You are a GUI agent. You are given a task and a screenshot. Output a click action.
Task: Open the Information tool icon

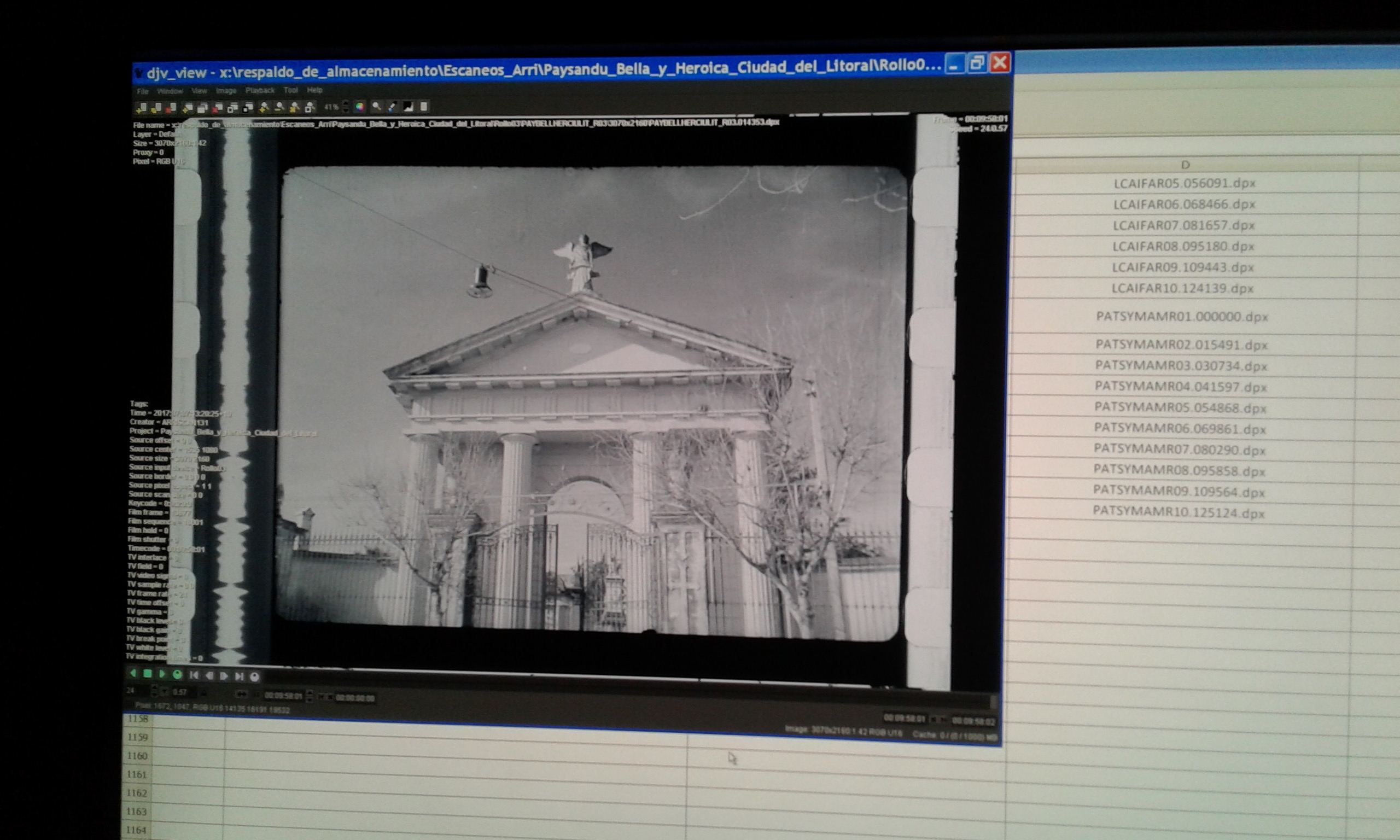(x=424, y=107)
